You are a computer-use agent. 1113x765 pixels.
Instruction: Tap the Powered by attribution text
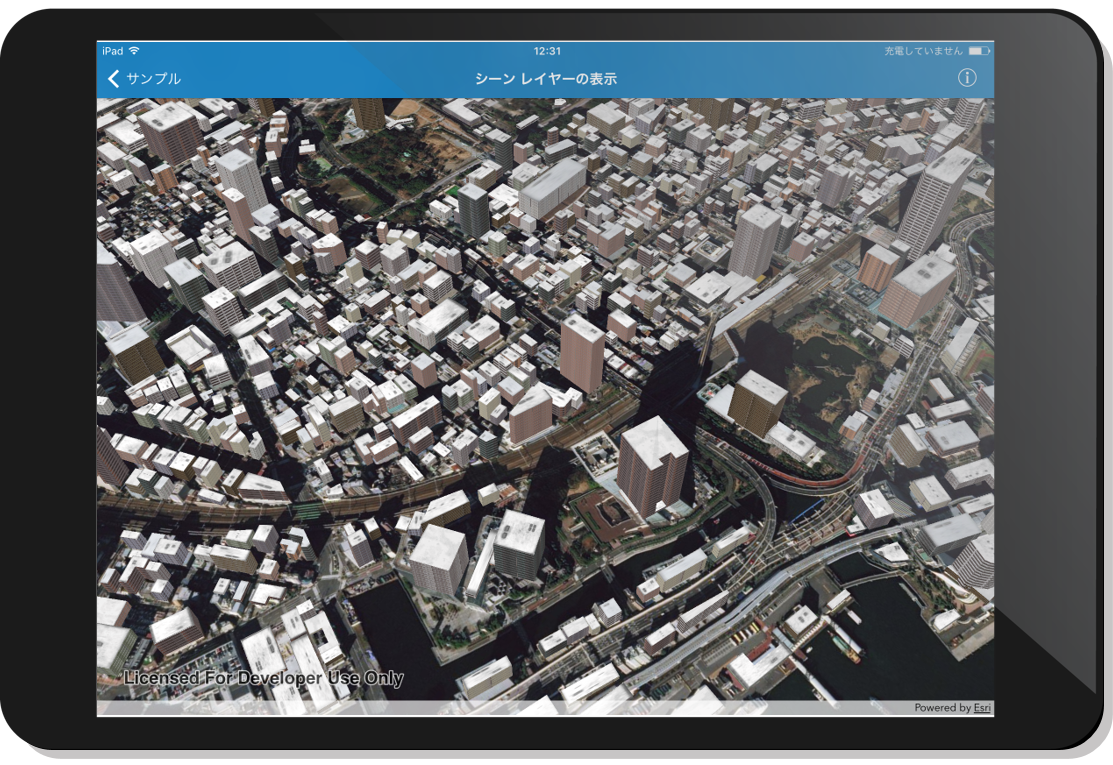[943, 708]
